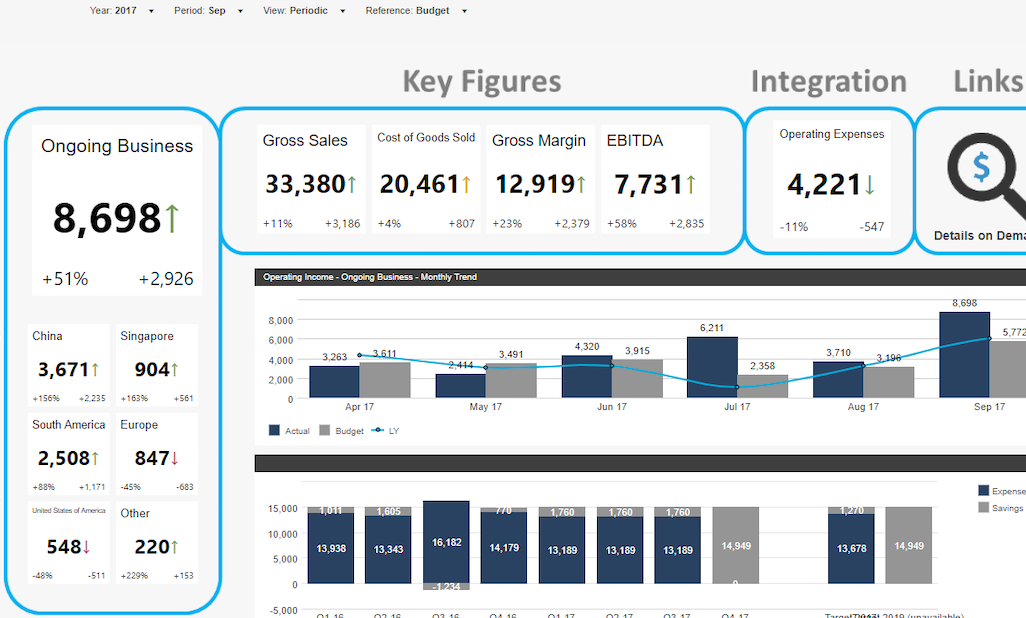Click the Expenses legend color swatch
This screenshot has height=618, width=1026.
(x=983, y=490)
